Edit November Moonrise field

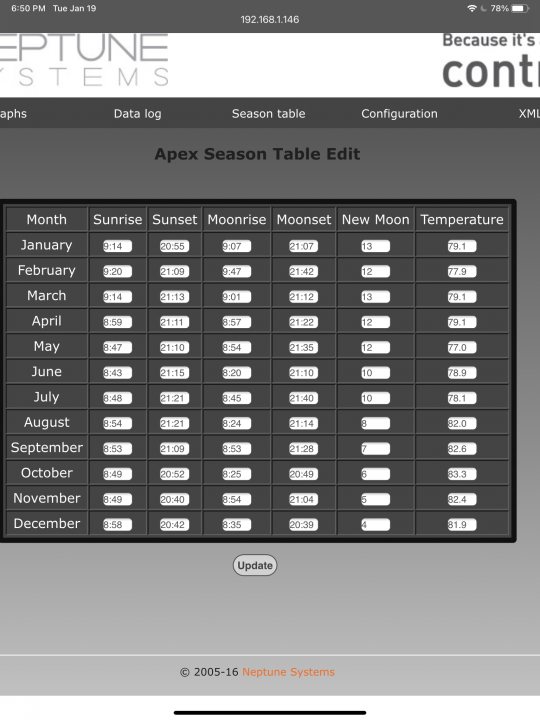[236, 499]
